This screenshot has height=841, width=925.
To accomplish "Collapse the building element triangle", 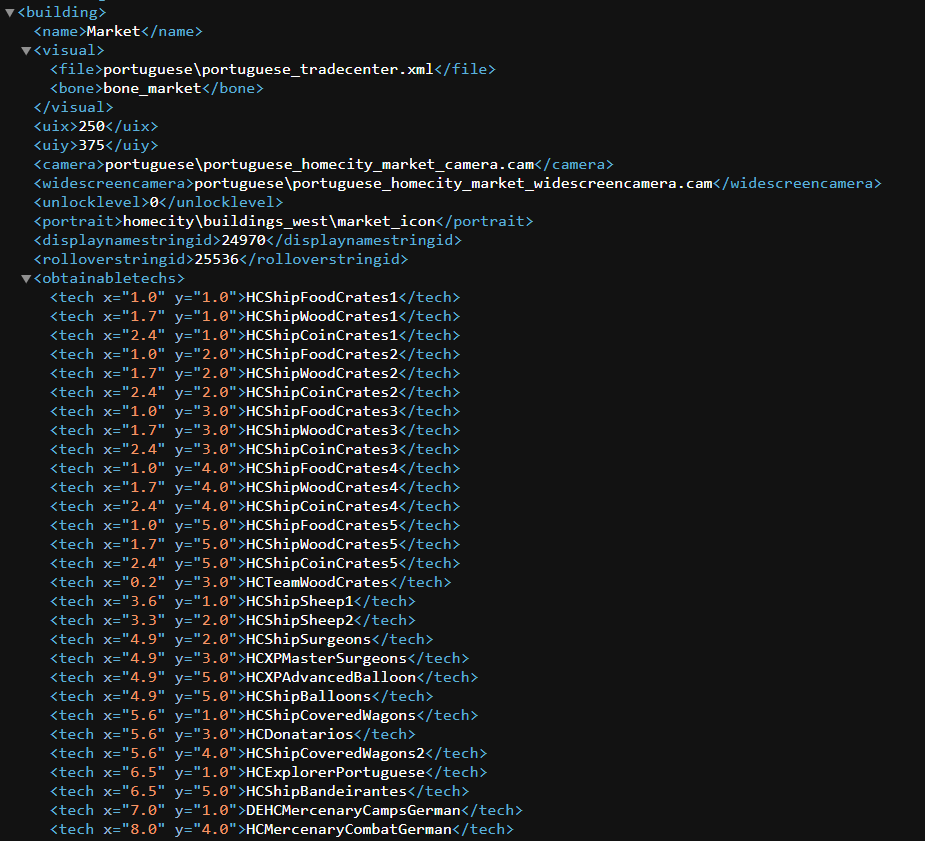I will (9, 13).
